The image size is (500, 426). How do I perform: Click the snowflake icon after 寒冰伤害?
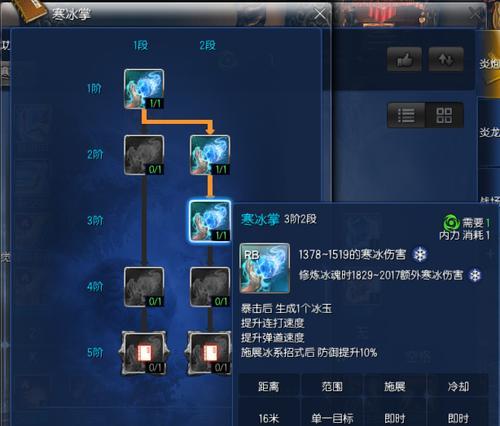pyautogui.click(x=420, y=255)
